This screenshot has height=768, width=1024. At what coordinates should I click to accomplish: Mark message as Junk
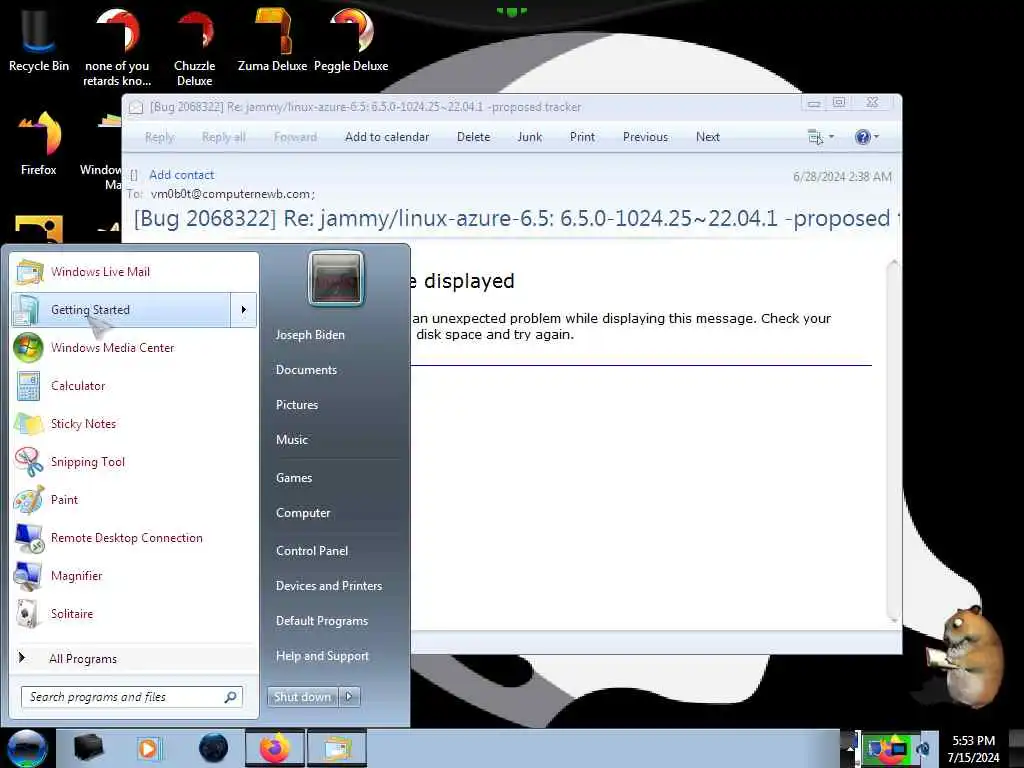point(530,137)
